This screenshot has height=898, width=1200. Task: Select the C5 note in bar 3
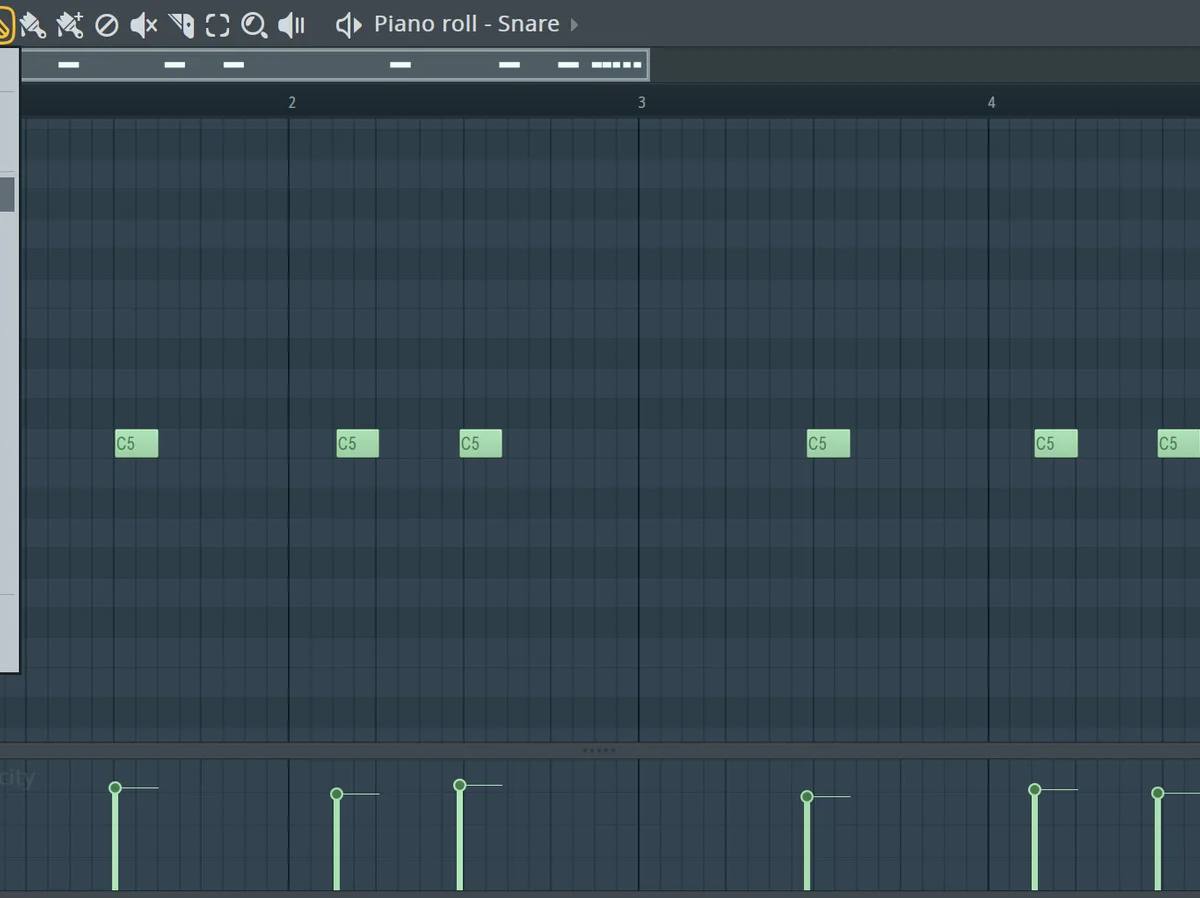[x=828, y=443]
